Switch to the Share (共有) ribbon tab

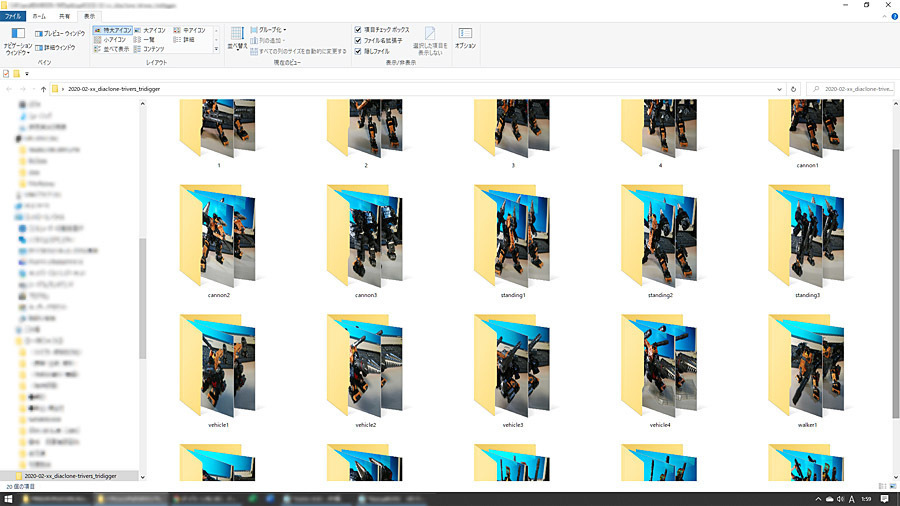[65, 16]
